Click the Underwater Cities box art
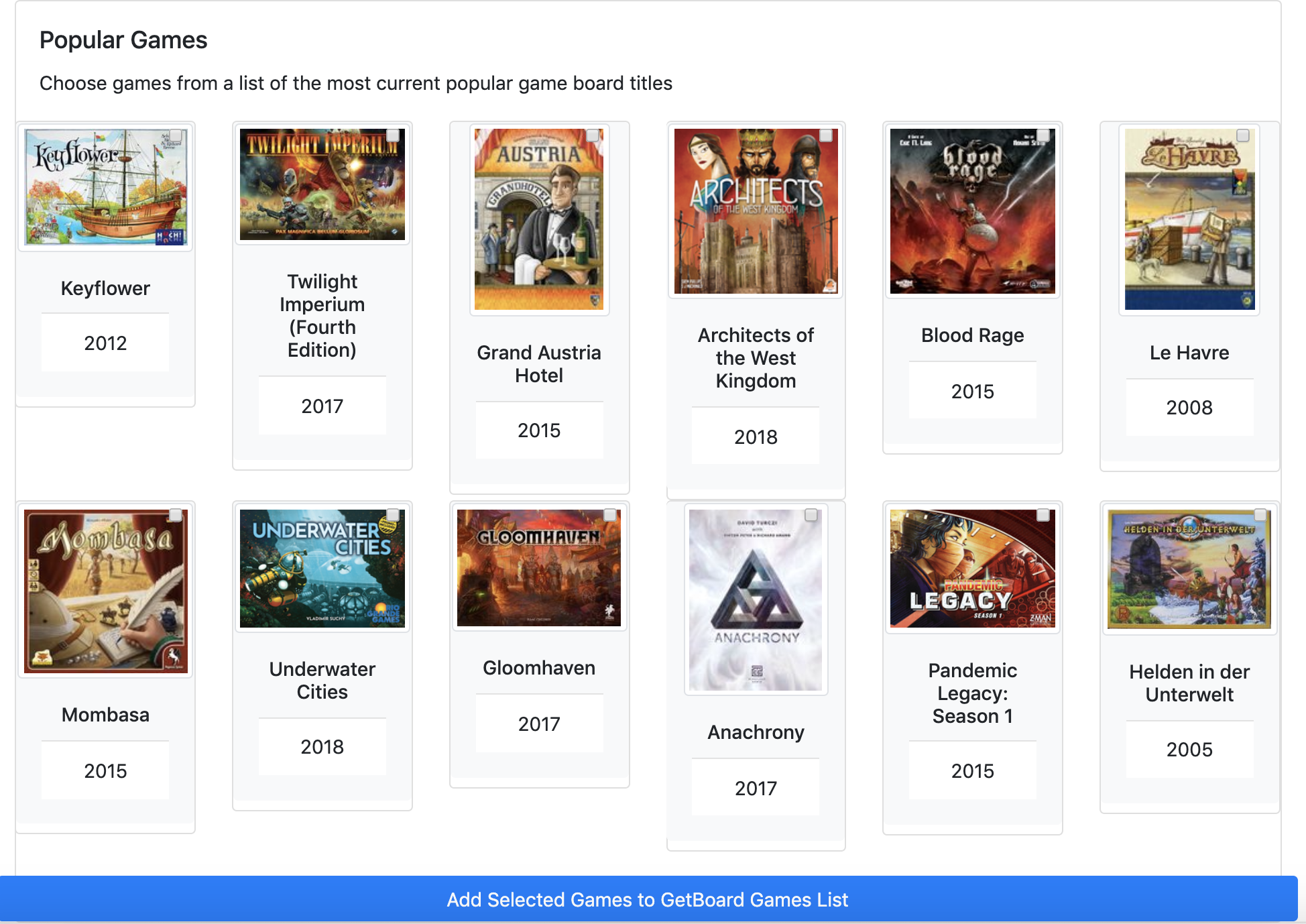 click(322, 568)
